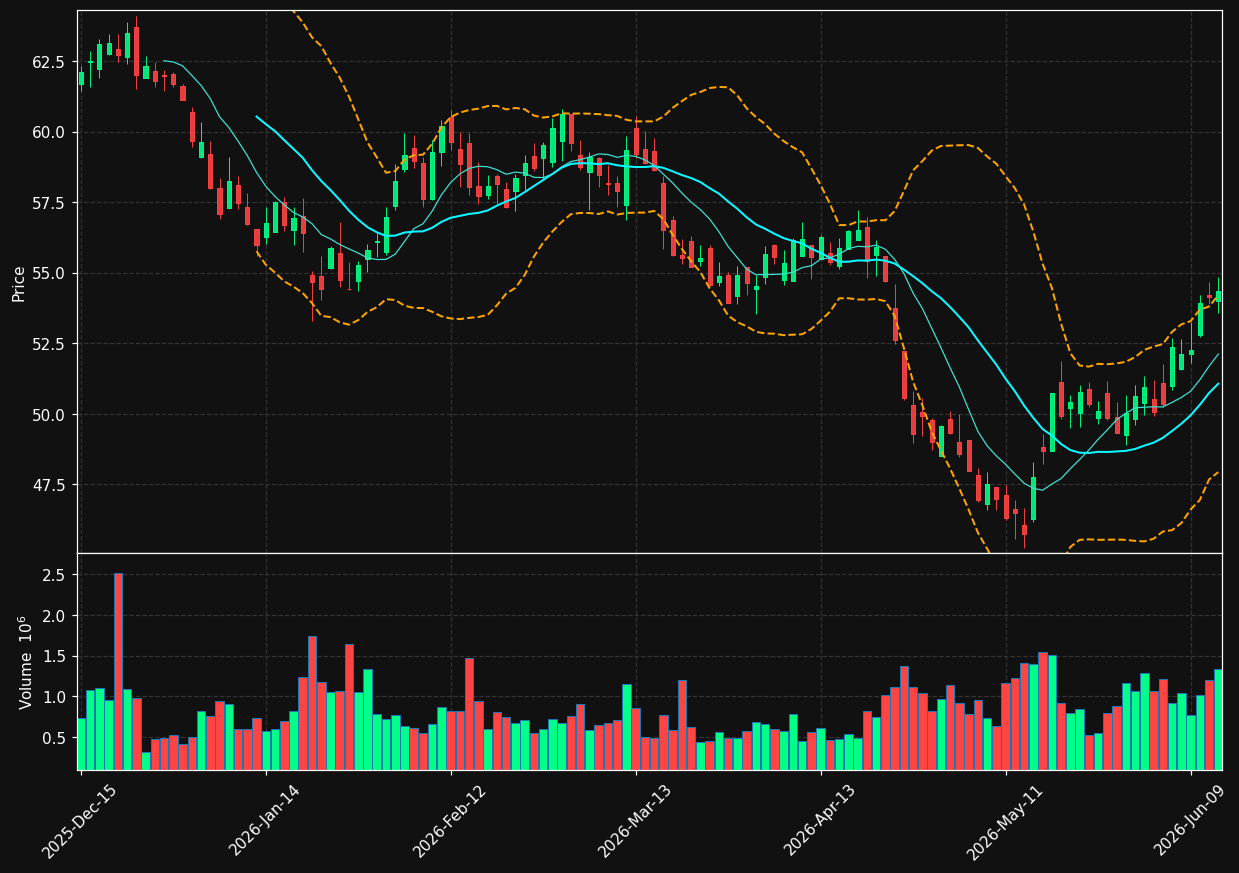The height and width of the screenshot is (873, 1239).
Task: Click the 55.0 price axis value
Action: (49, 273)
